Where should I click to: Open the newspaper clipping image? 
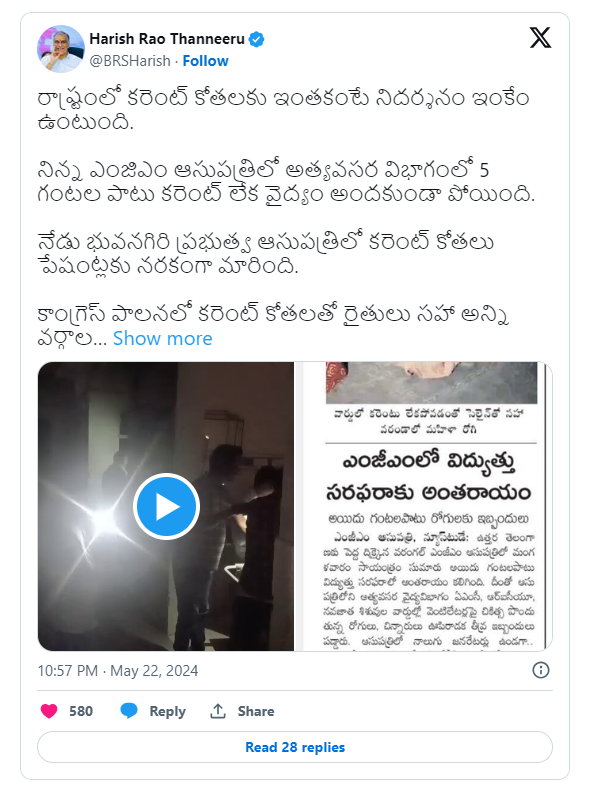pyautogui.click(x=425, y=506)
